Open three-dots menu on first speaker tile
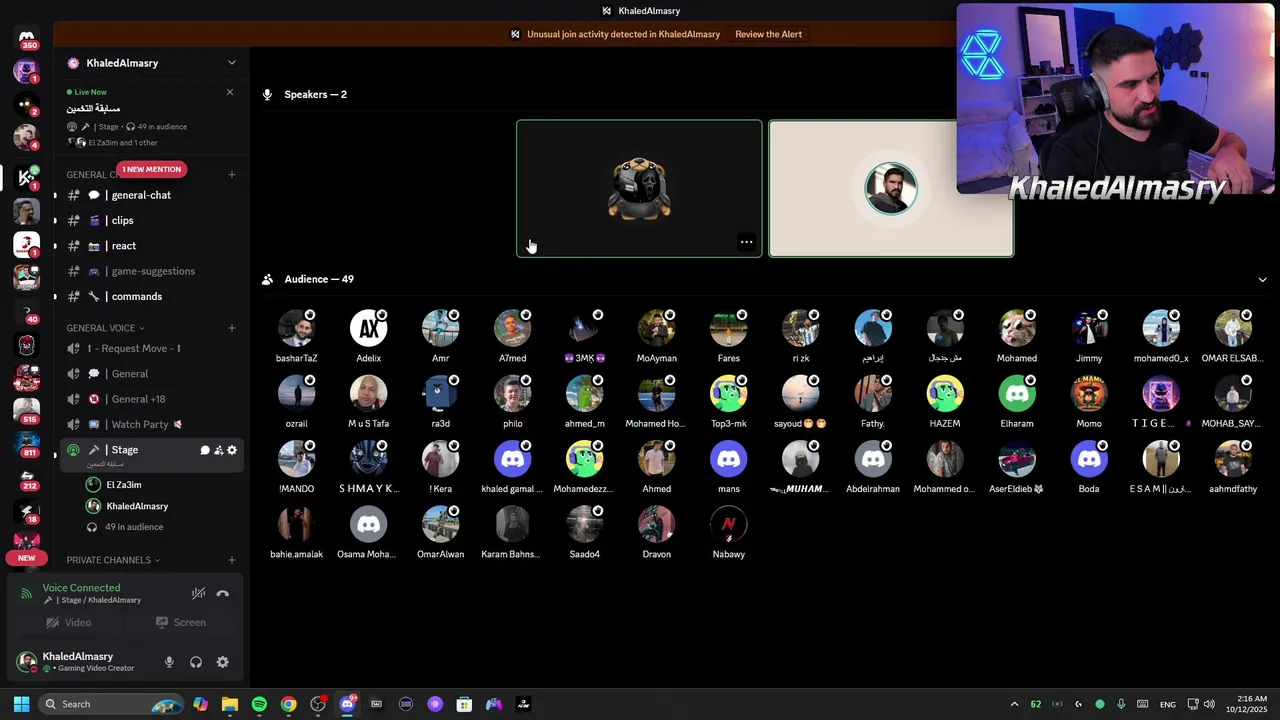This screenshot has height=720, width=1280. pyautogui.click(x=746, y=242)
